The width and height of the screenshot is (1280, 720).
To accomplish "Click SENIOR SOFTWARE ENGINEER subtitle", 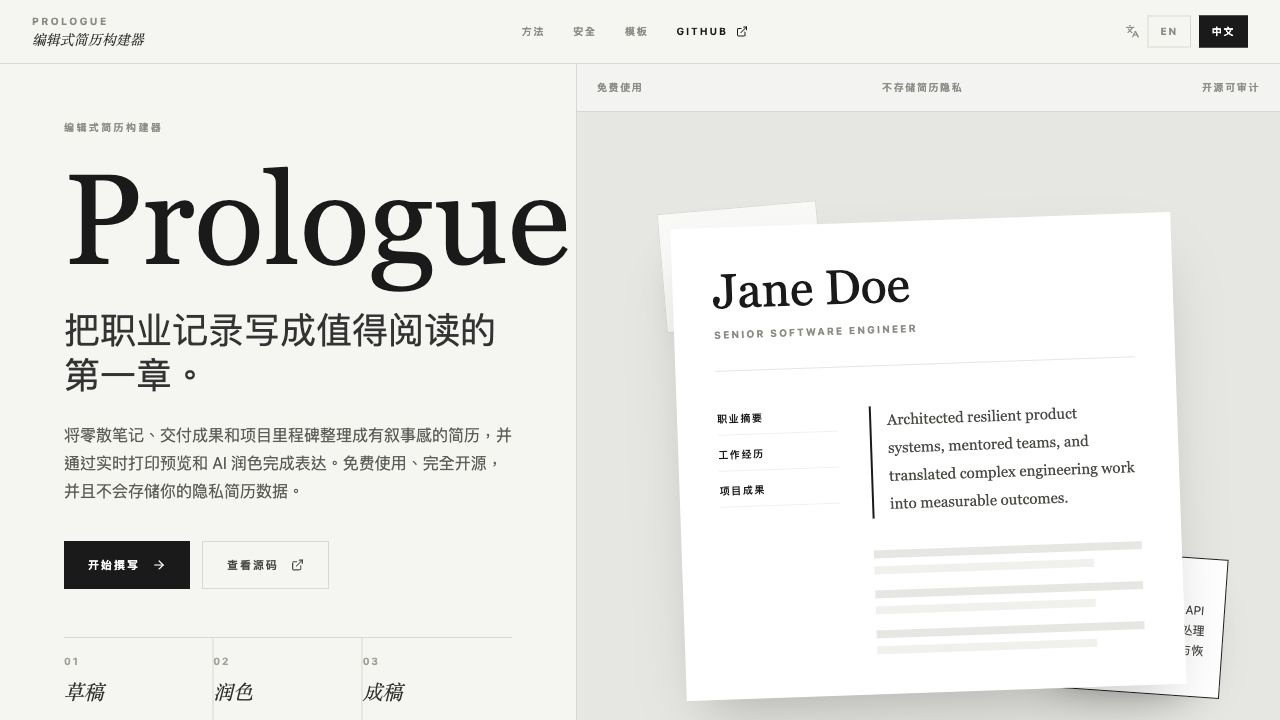I will click(815, 331).
